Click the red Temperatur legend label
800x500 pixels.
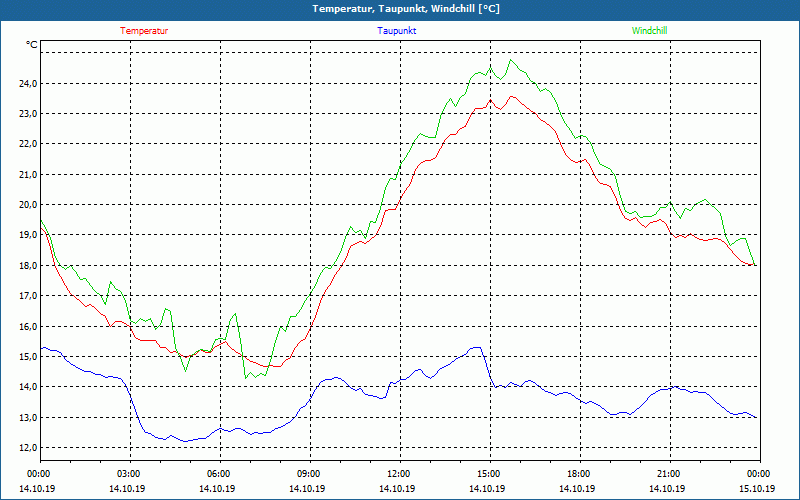click(144, 30)
